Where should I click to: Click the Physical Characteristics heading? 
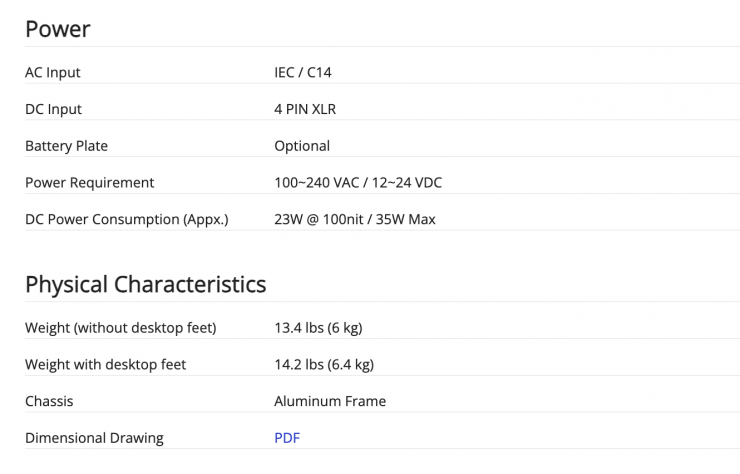click(x=145, y=284)
